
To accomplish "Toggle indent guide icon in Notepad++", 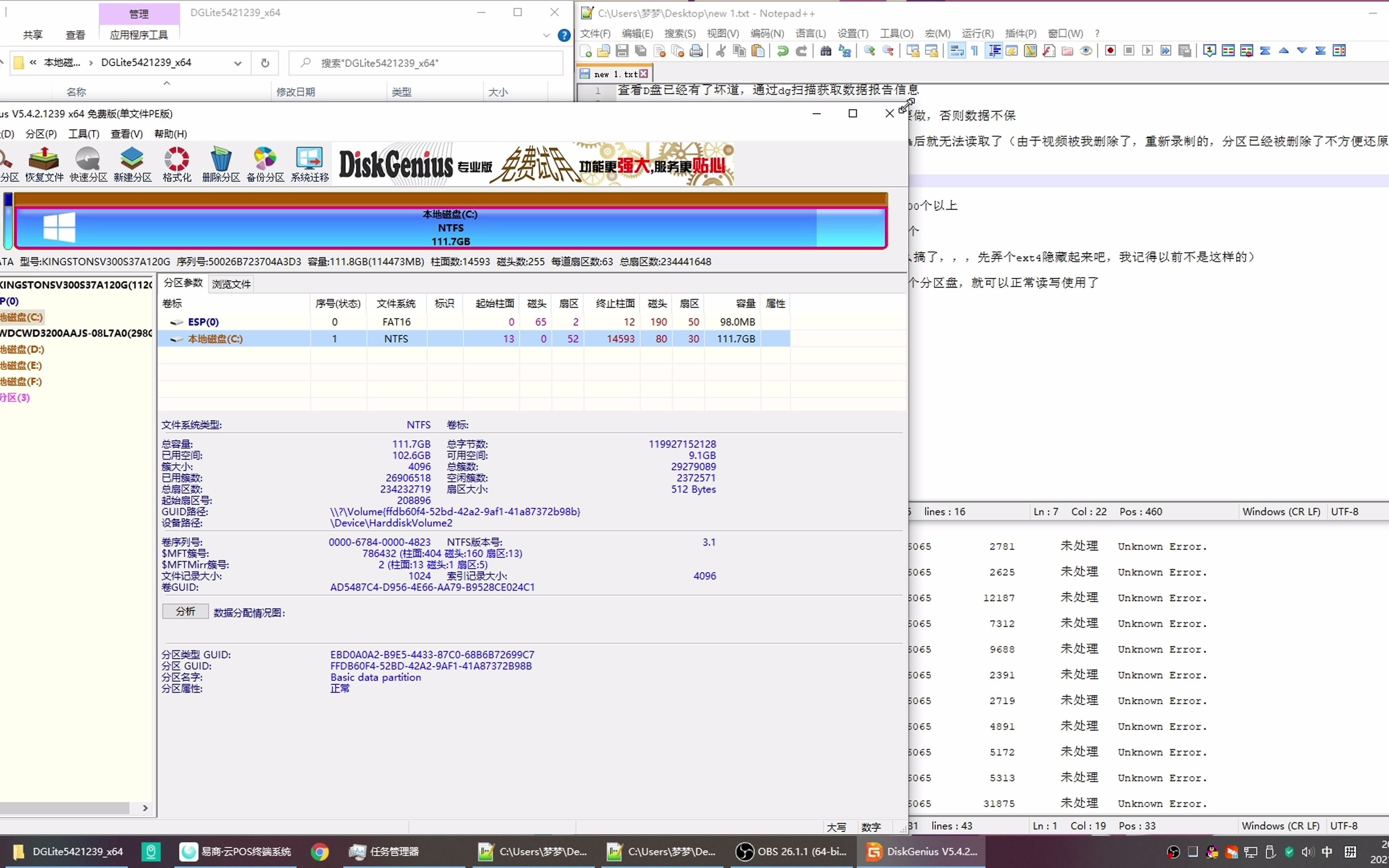I will (x=994, y=51).
